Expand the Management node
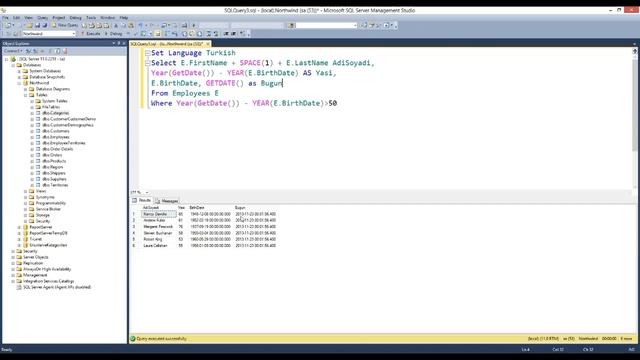Screen dimensions: 640x360 coord(13,275)
